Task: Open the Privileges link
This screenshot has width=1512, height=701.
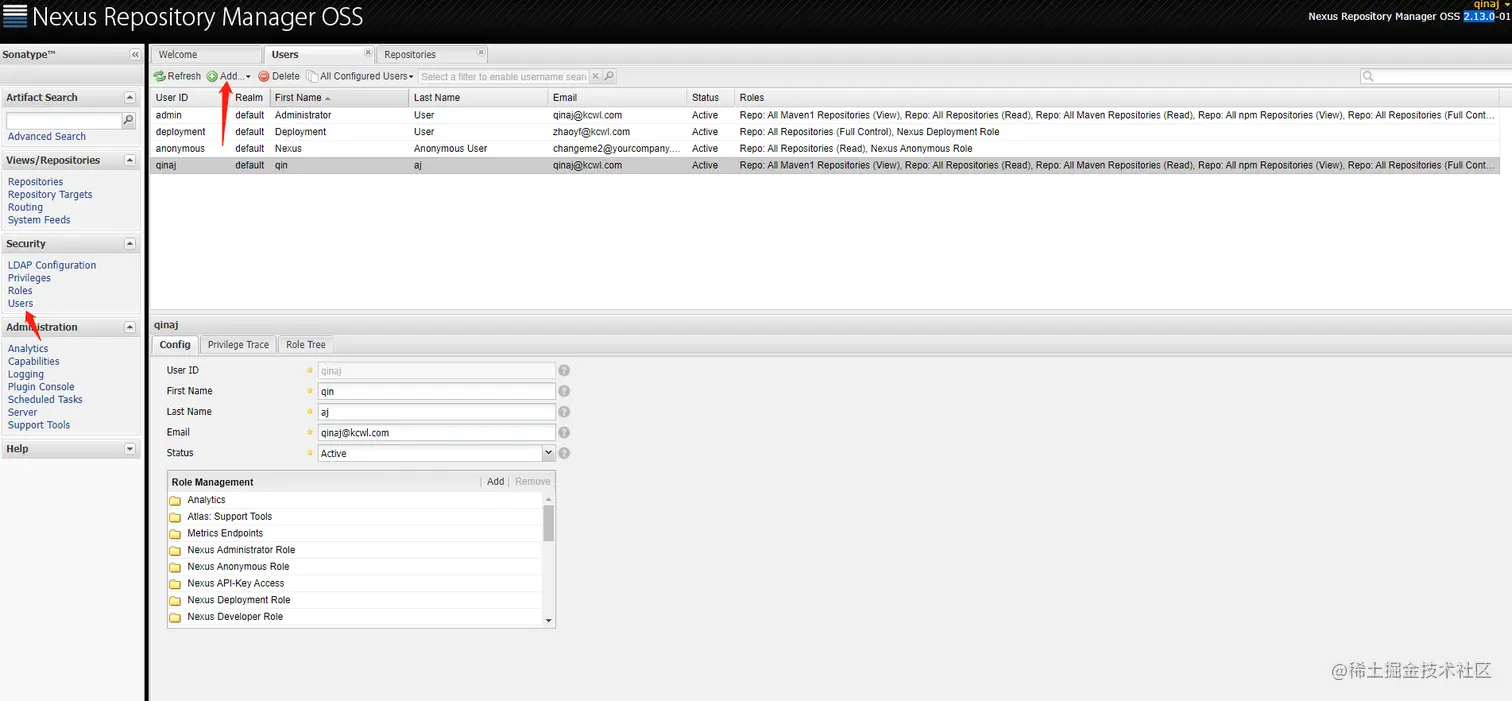Action: (29, 278)
